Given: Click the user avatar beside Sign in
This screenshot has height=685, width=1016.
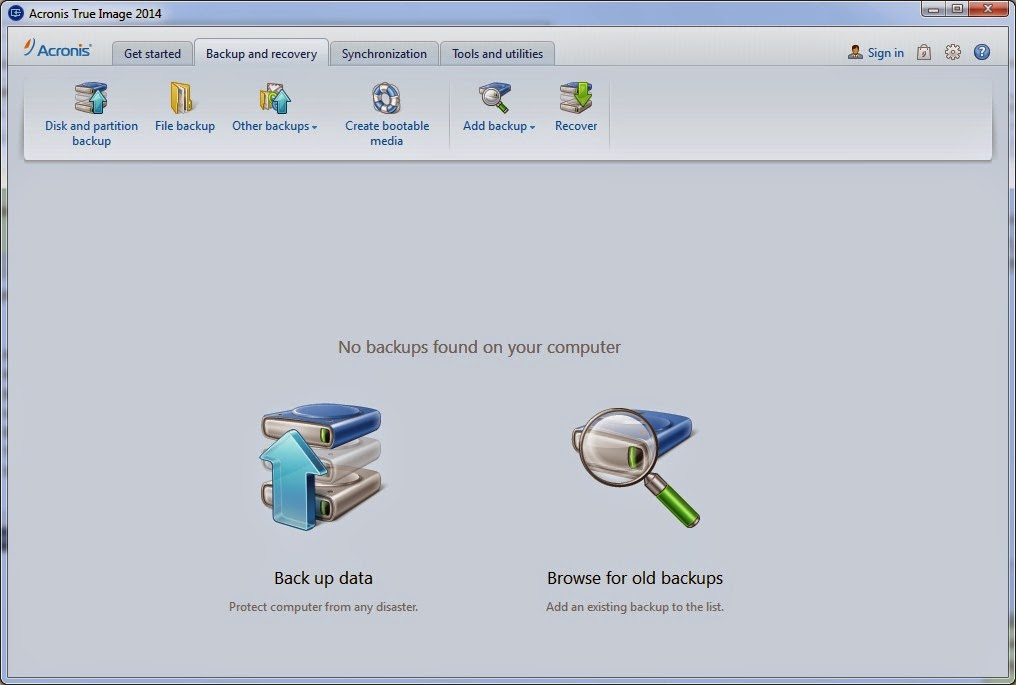Looking at the screenshot, I should coord(855,52).
